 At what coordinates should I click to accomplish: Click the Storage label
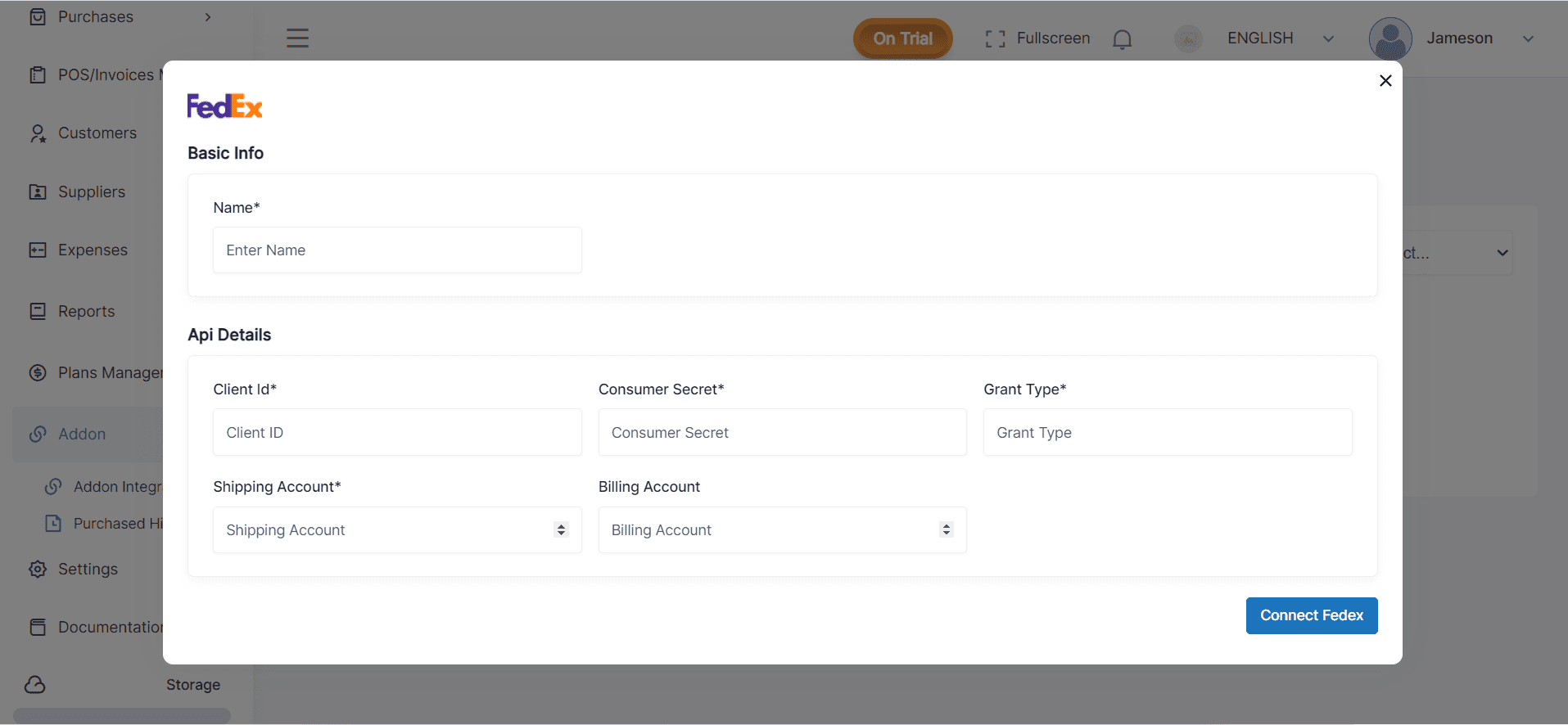click(x=193, y=685)
